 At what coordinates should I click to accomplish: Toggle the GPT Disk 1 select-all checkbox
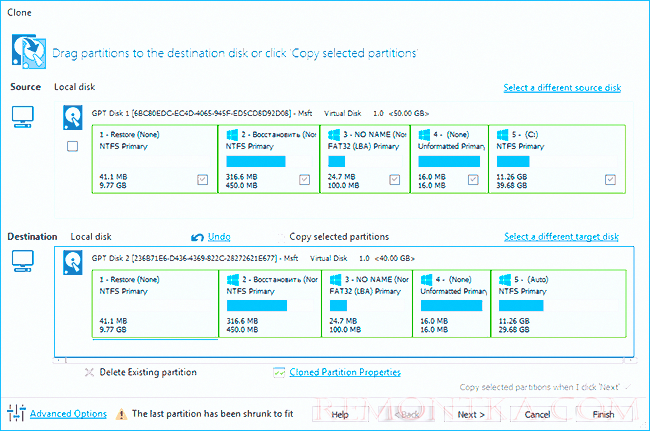point(73,146)
